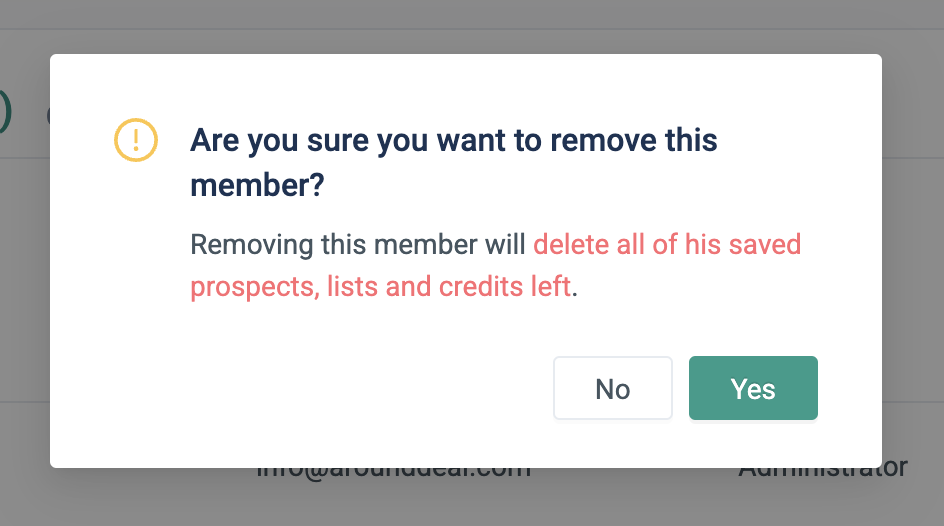
Task: Click the 'Removing this member will' text
Action: pyautogui.click(x=358, y=244)
